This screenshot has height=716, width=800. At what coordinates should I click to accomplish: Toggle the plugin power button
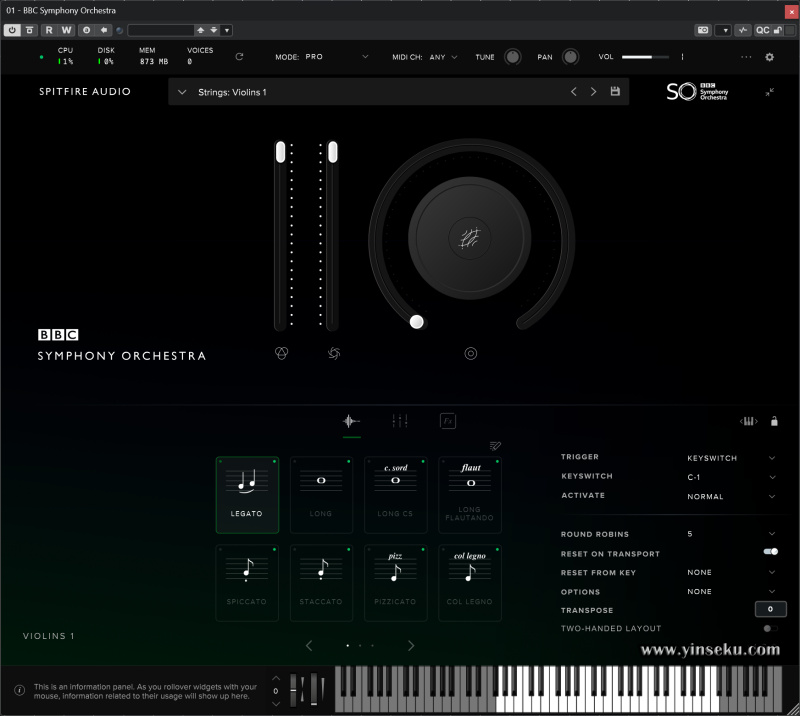12,30
